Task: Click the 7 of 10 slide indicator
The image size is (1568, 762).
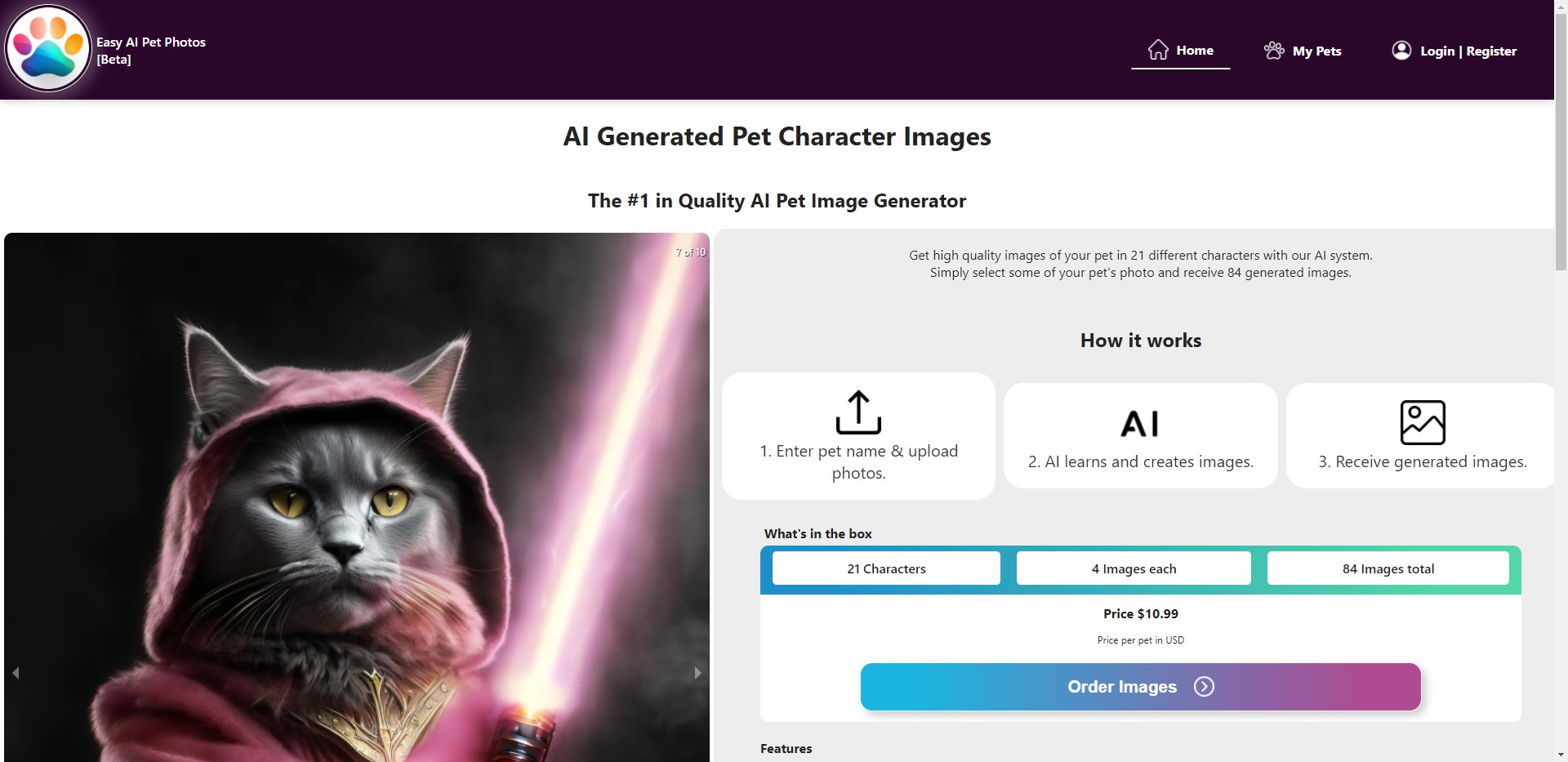Action: tap(690, 252)
